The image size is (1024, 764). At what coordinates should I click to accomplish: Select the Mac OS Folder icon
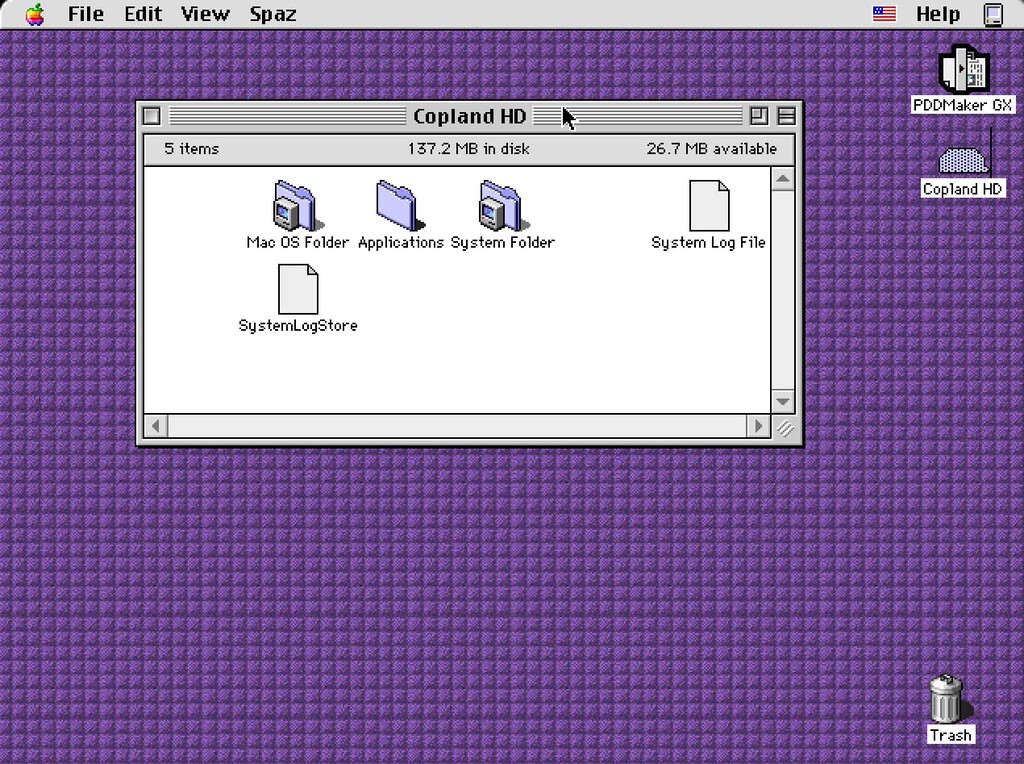[x=295, y=206]
